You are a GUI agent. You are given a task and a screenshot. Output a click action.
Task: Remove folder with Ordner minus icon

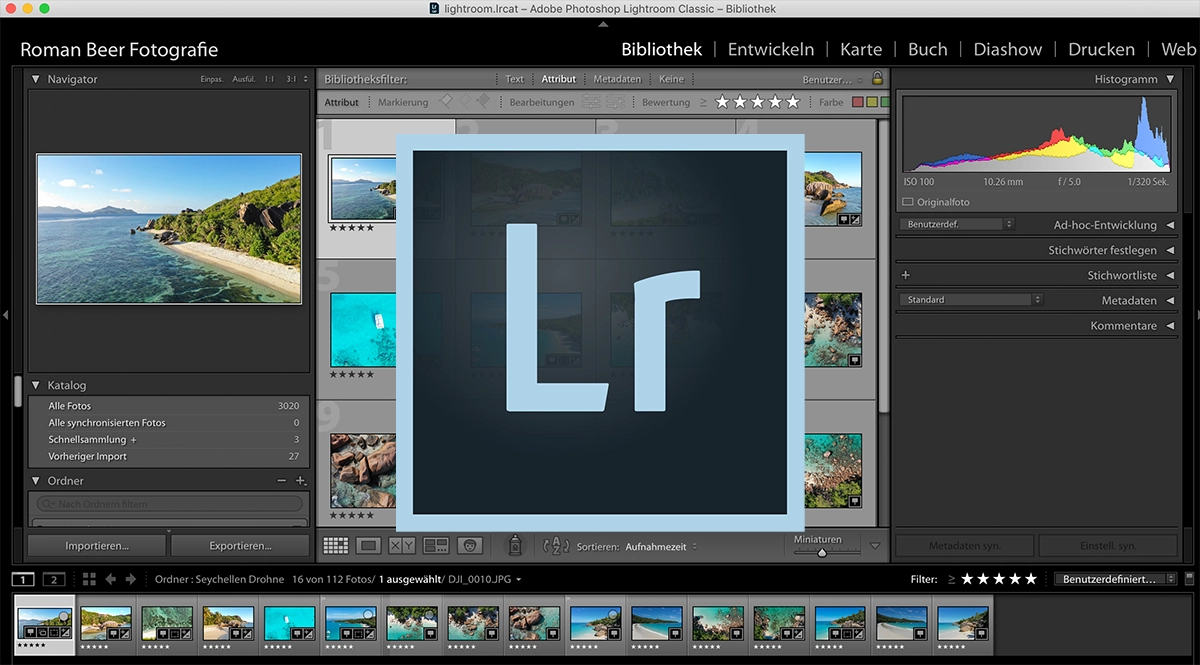(x=281, y=481)
